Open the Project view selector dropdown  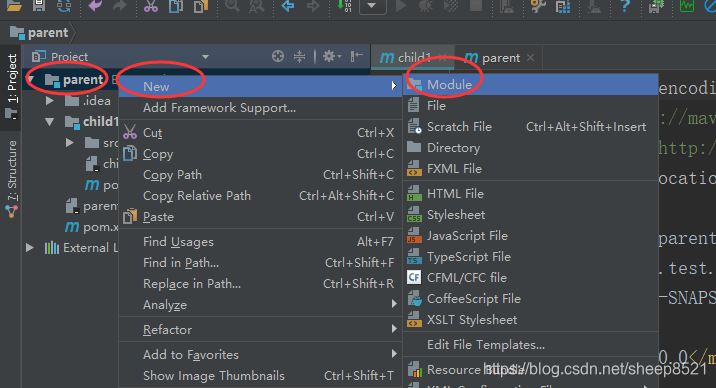205,57
